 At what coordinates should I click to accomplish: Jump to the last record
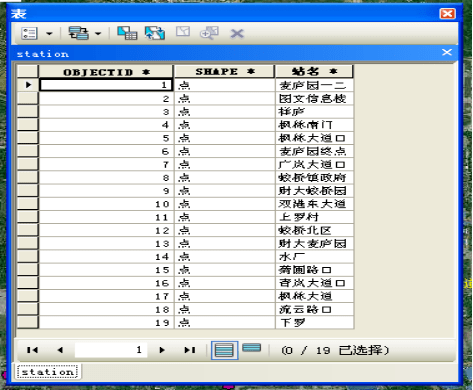click(x=190, y=350)
